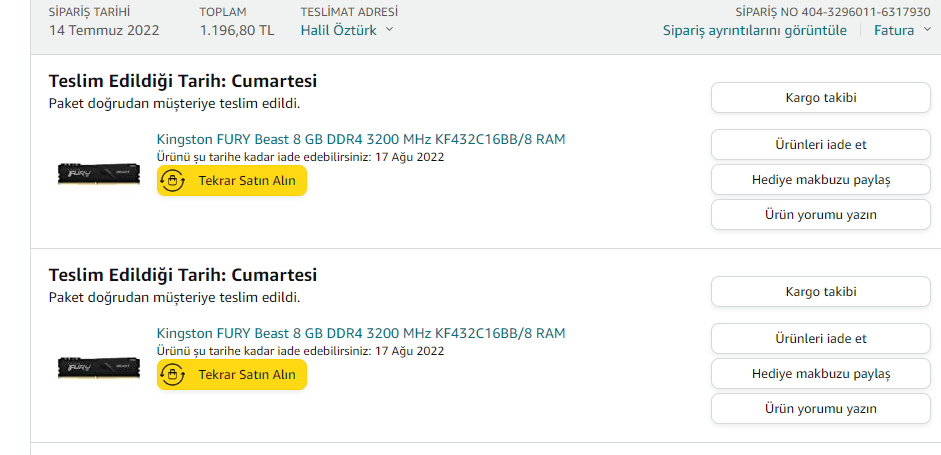Choose Ürün yorumu yazın for the second shipment
This screenshot has width=941, height=455.
click(x=821, y=409)
